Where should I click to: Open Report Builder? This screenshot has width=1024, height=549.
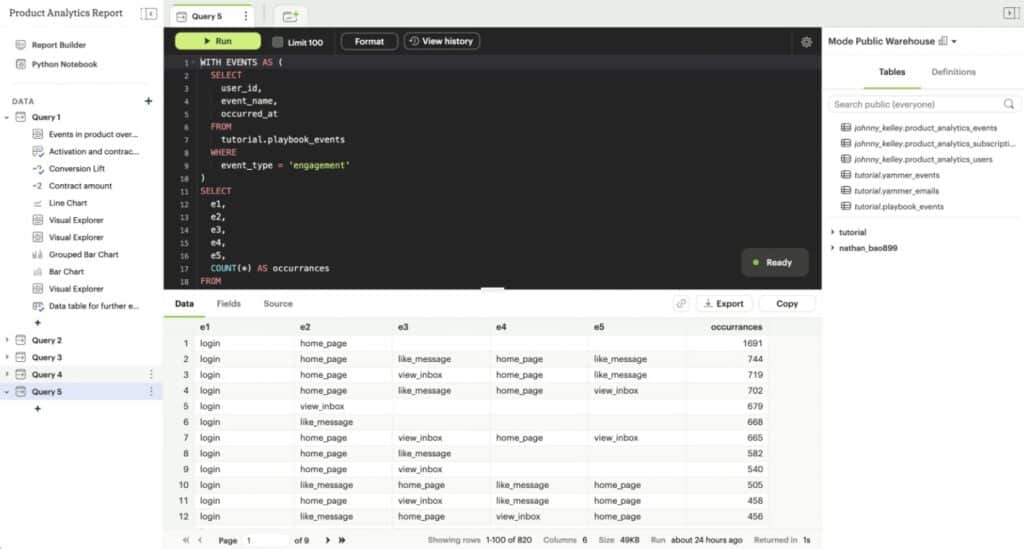click(59, 45)
